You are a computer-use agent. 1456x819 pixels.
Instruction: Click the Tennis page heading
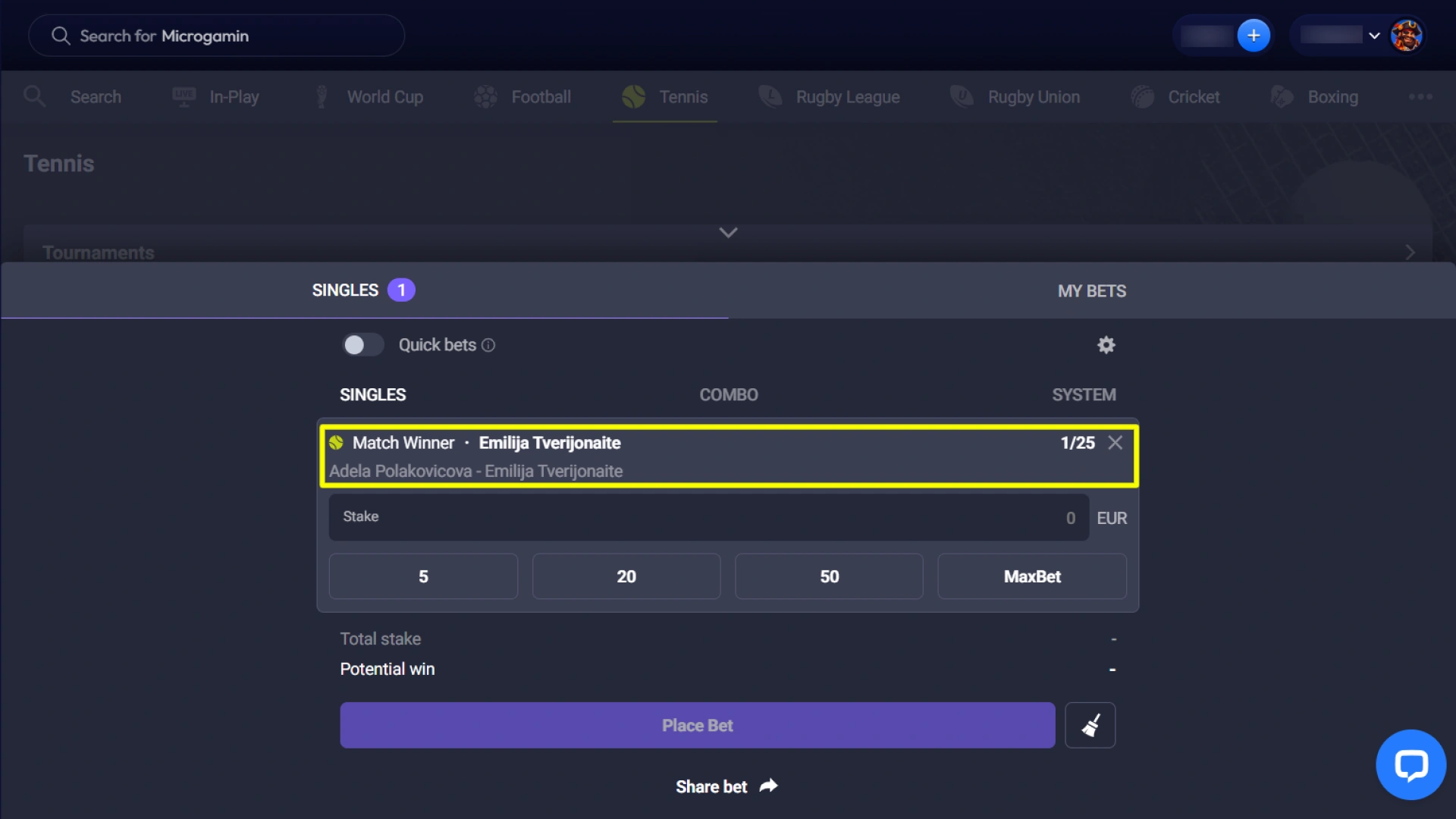tap(59, 164)
